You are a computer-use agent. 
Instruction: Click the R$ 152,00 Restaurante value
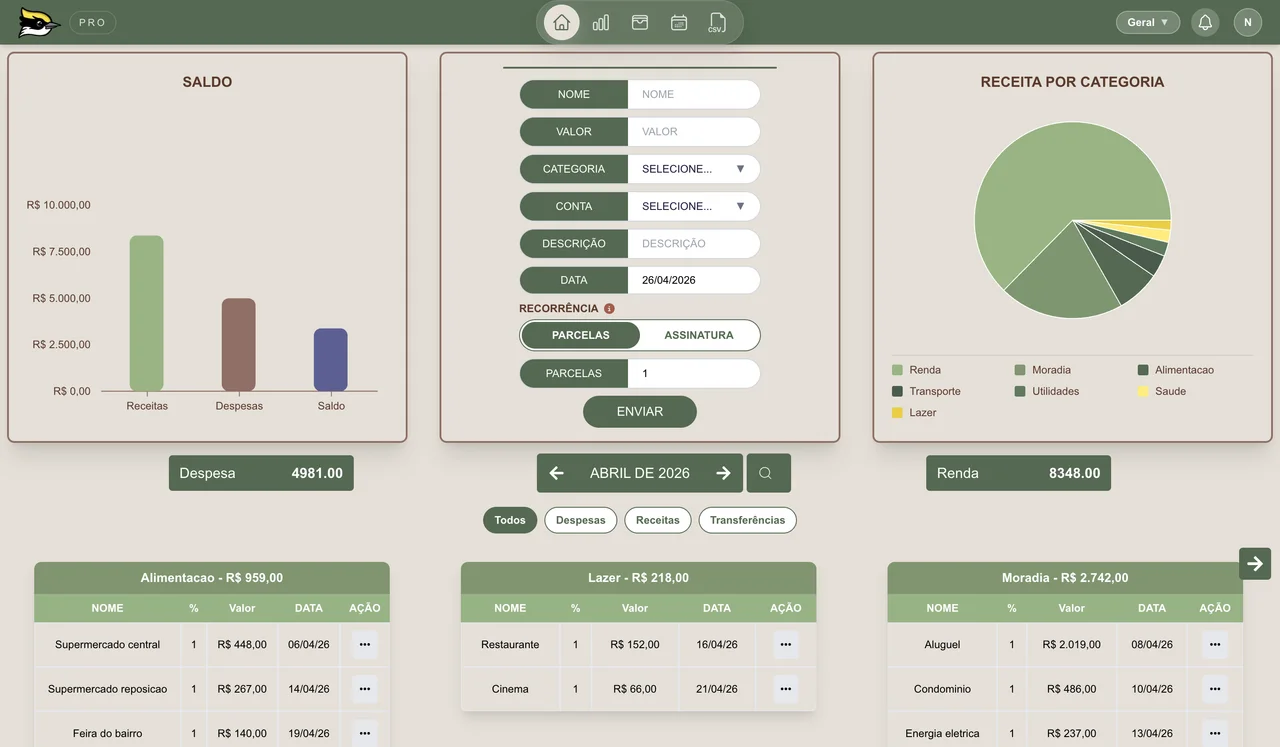click(x=635, y=645)
